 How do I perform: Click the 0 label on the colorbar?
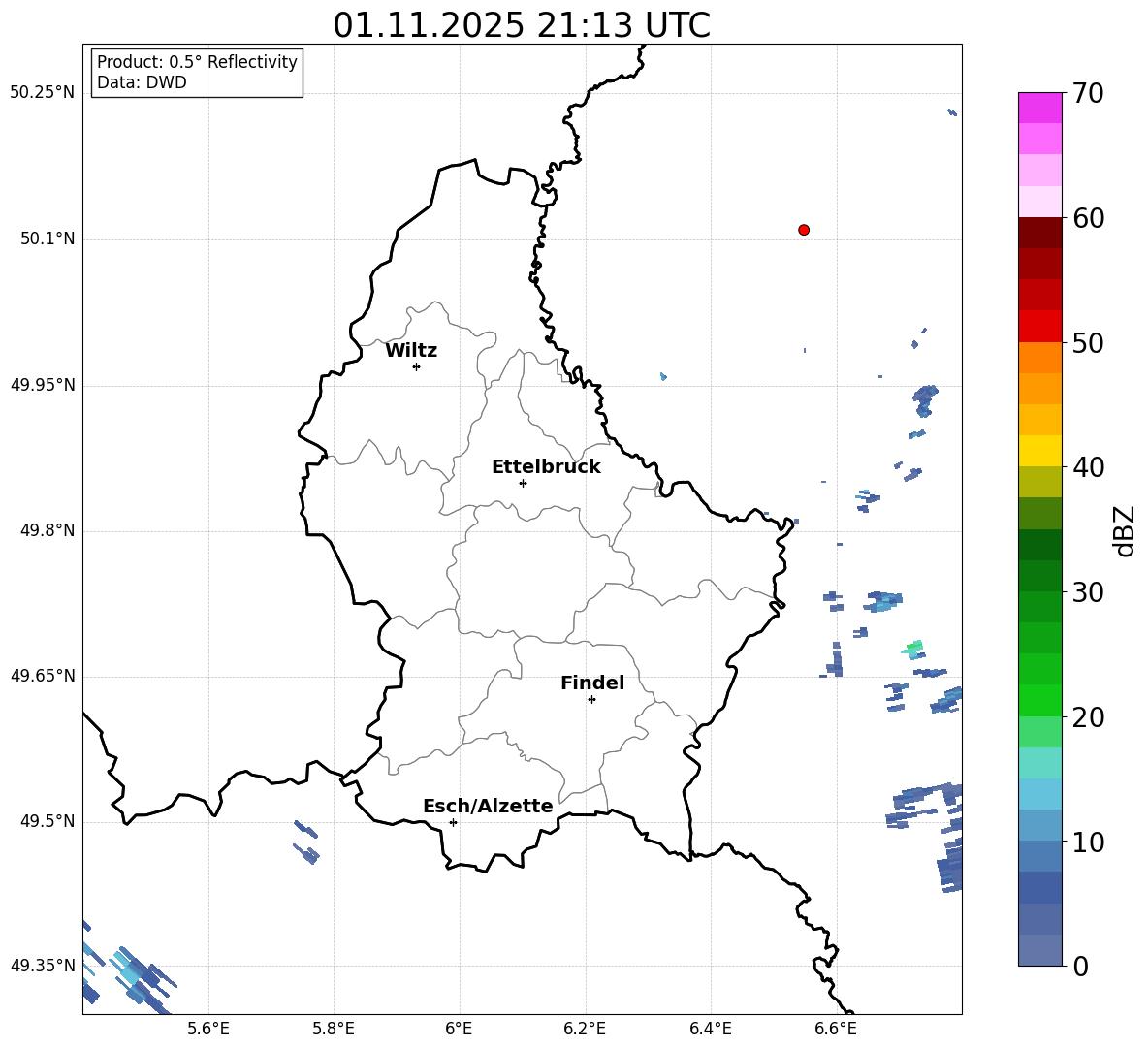click(1080, 966)
